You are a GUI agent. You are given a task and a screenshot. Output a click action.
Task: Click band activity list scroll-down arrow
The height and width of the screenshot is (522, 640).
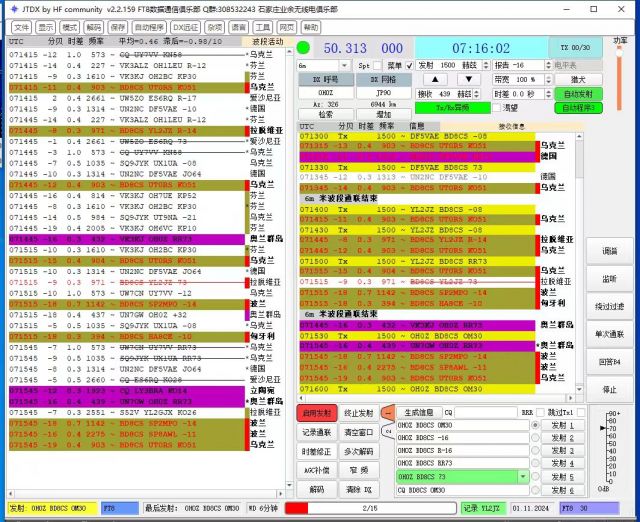(x=289, y=485)
